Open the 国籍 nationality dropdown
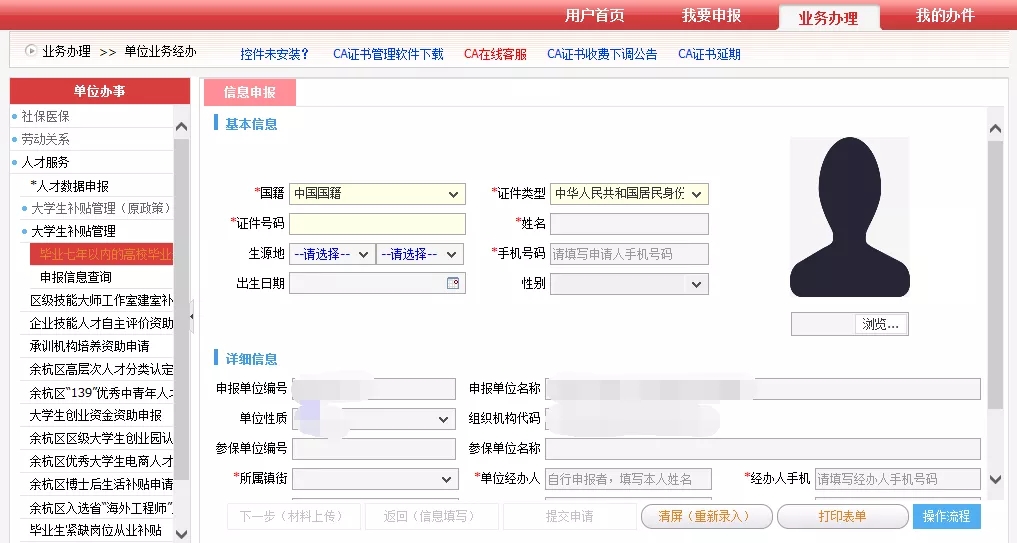The image size is (1017, 543). tap(377, 194)
